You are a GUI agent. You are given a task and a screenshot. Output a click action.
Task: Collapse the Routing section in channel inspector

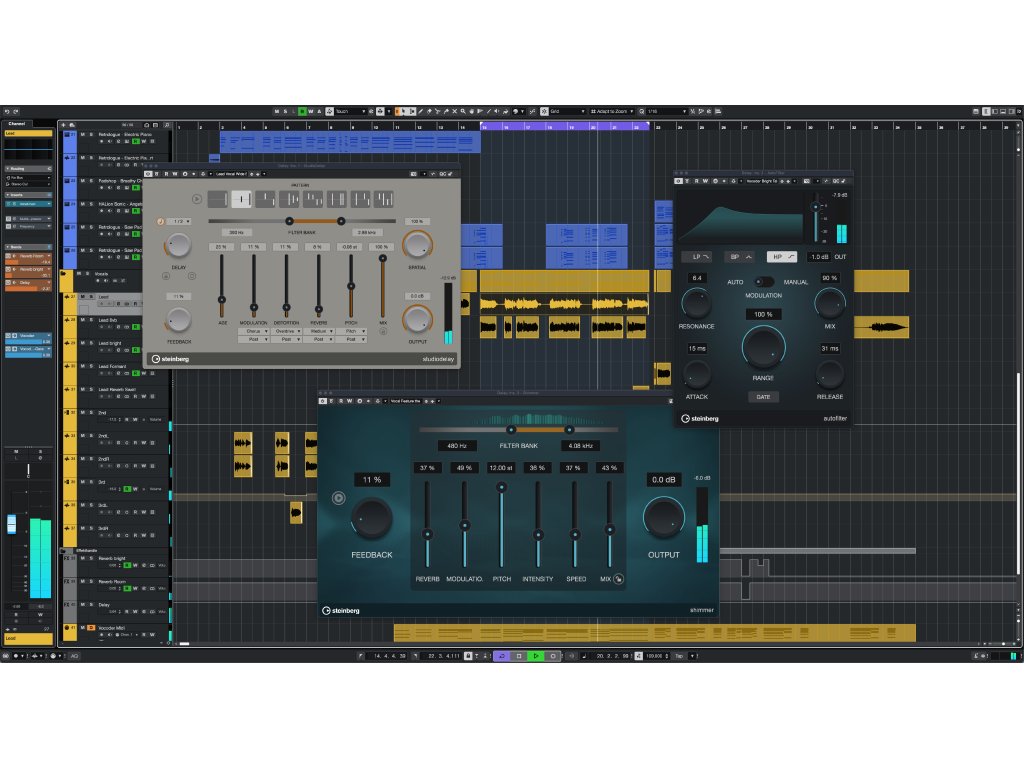(x=29, y=168)
